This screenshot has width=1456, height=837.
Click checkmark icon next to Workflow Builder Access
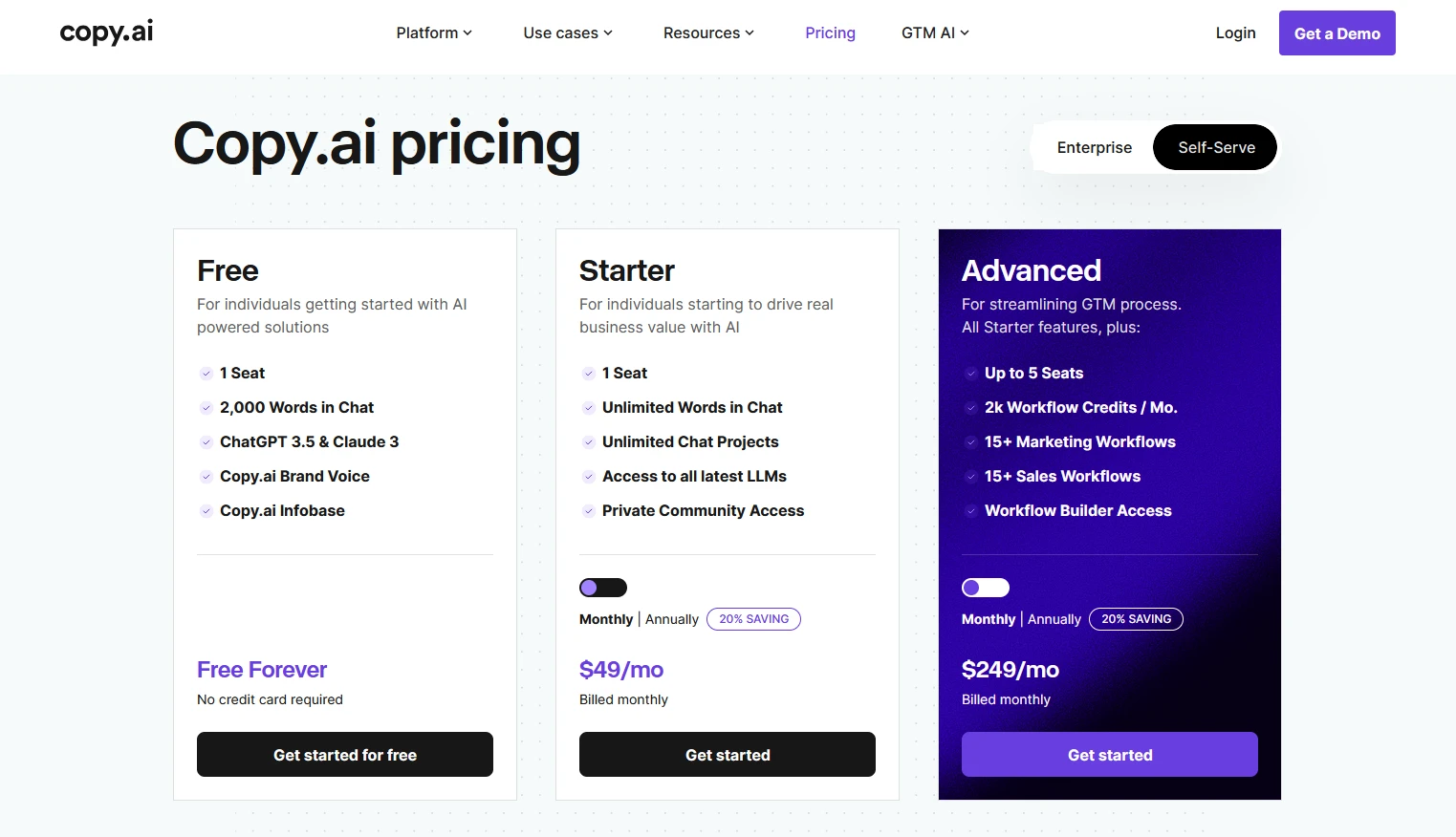point(970,511)
